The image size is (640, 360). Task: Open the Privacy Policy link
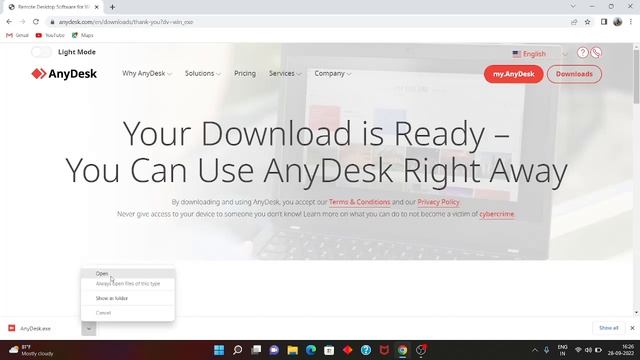pyautogui.click(x=438, y=202)
